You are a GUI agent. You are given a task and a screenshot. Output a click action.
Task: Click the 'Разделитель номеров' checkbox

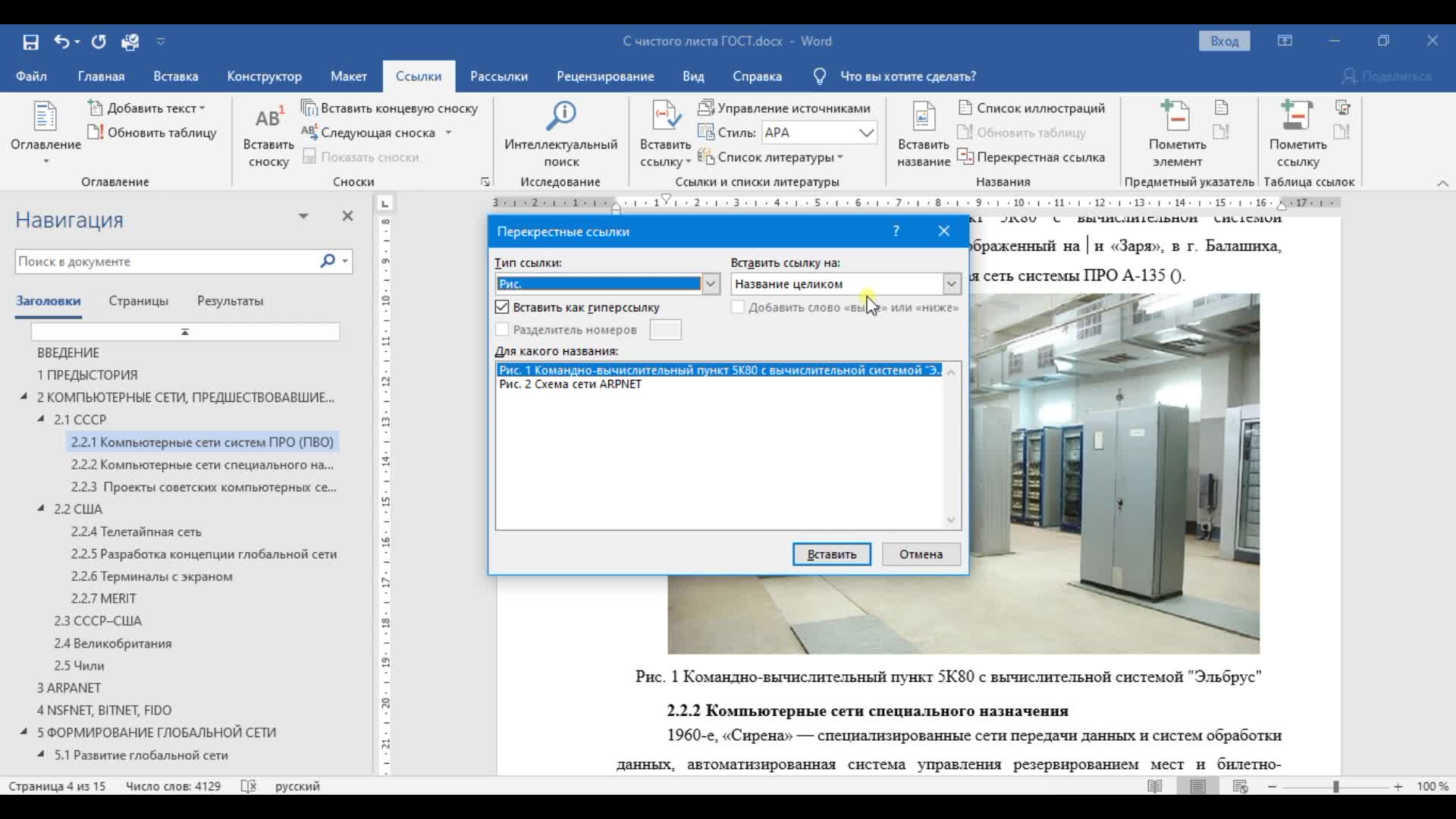coord(502,330)
